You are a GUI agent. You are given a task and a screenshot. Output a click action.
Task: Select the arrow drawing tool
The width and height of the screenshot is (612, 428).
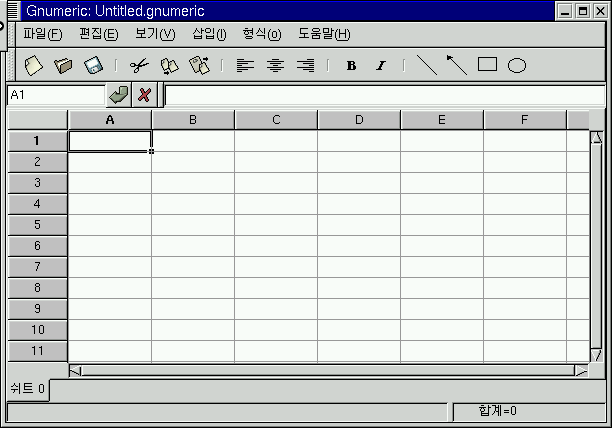(457, 65)
